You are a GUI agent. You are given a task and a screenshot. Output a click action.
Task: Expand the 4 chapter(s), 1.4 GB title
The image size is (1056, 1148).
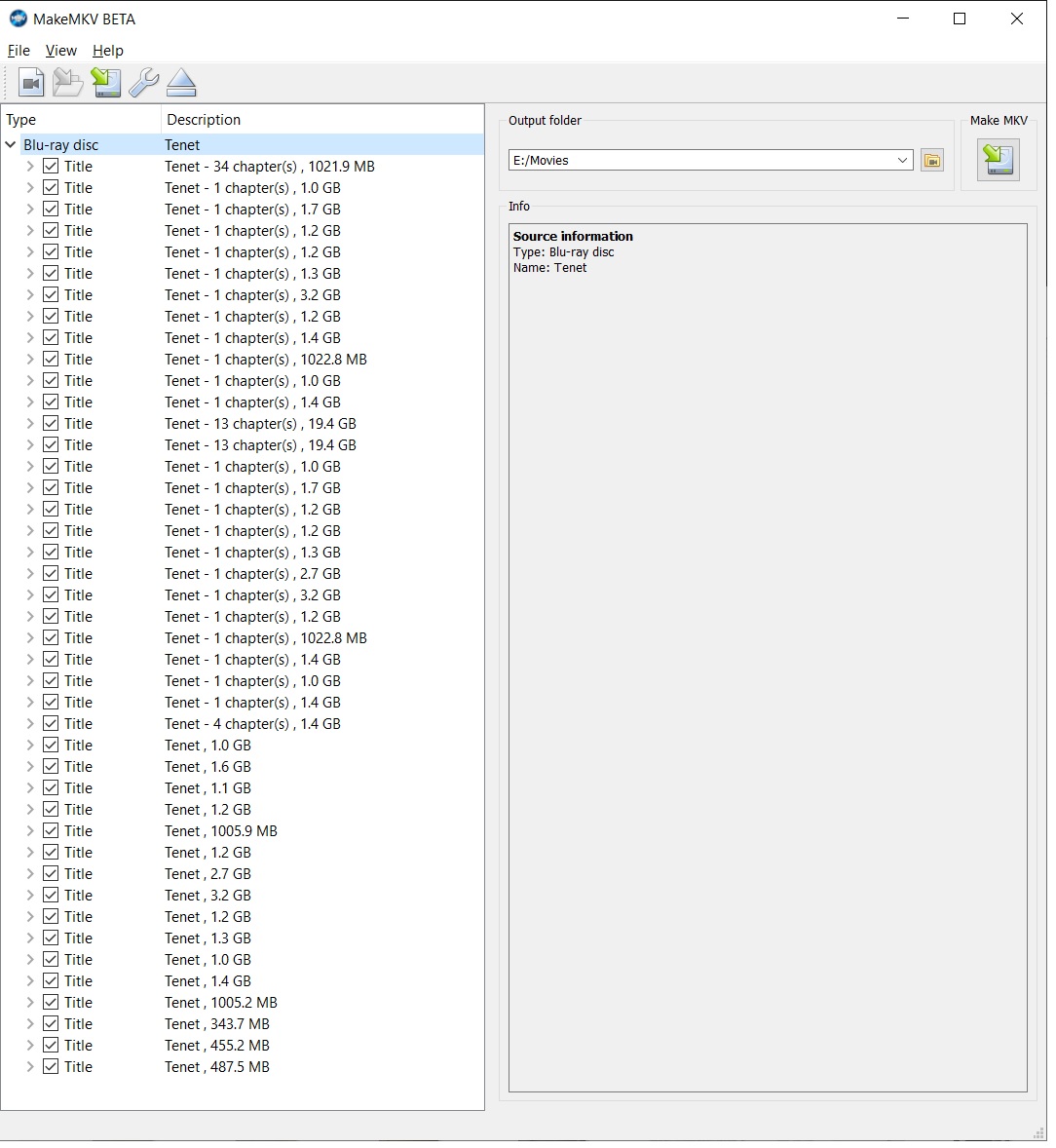point(30,724)
